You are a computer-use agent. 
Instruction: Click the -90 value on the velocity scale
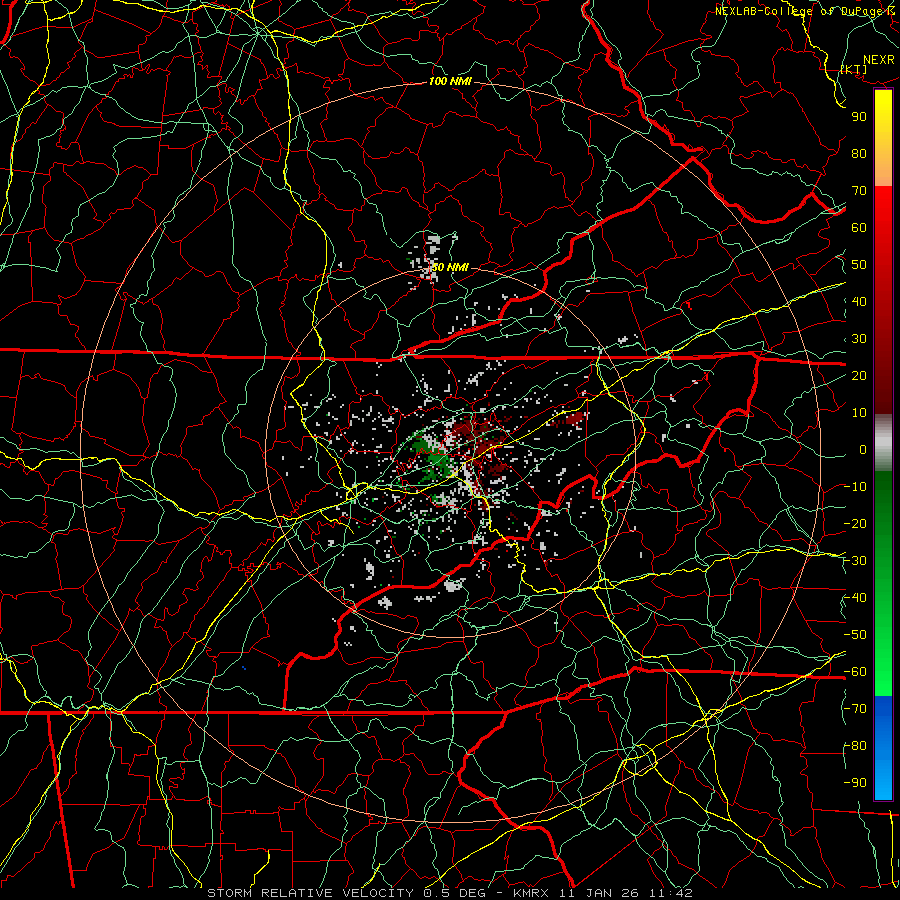tap(855, 783)
